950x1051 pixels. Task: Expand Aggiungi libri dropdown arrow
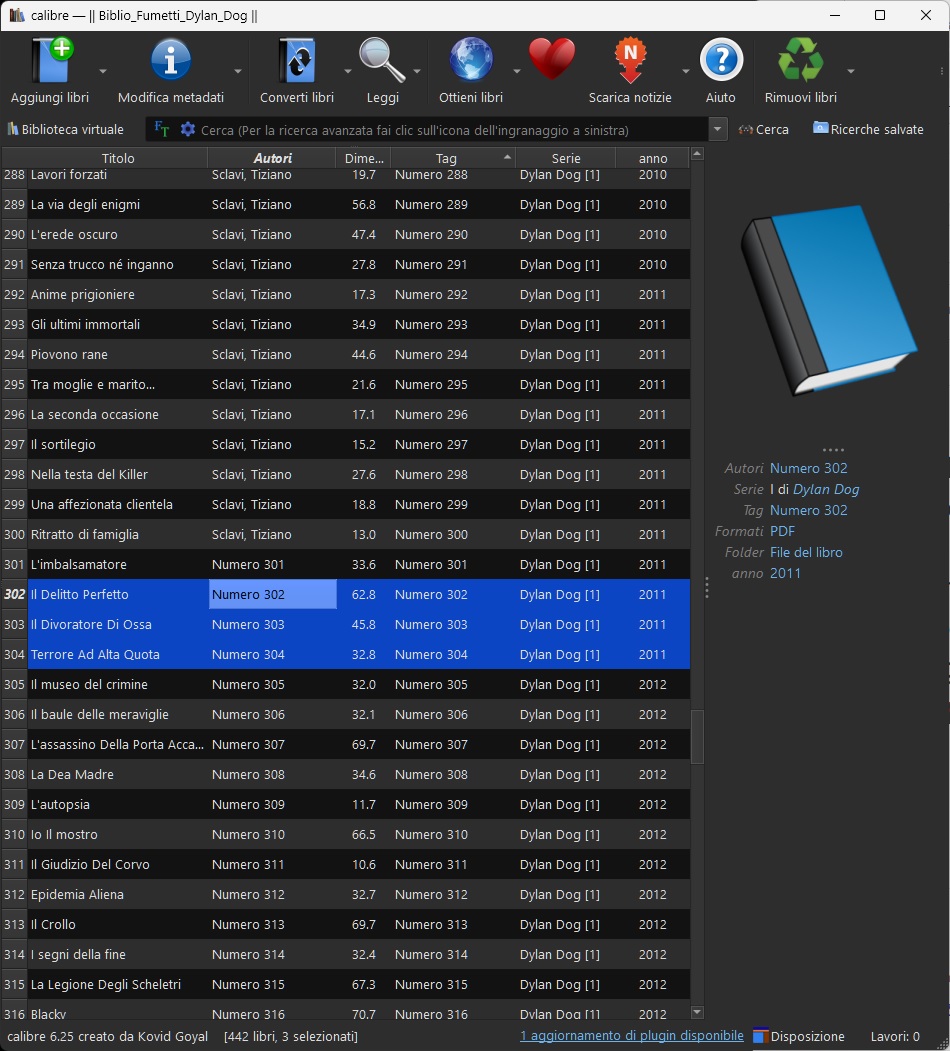(x=103, y=71)
